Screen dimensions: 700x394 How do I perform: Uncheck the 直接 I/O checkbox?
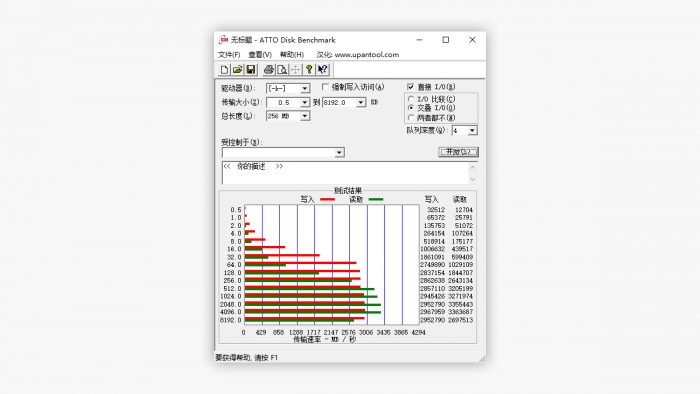tap(410, 87)
